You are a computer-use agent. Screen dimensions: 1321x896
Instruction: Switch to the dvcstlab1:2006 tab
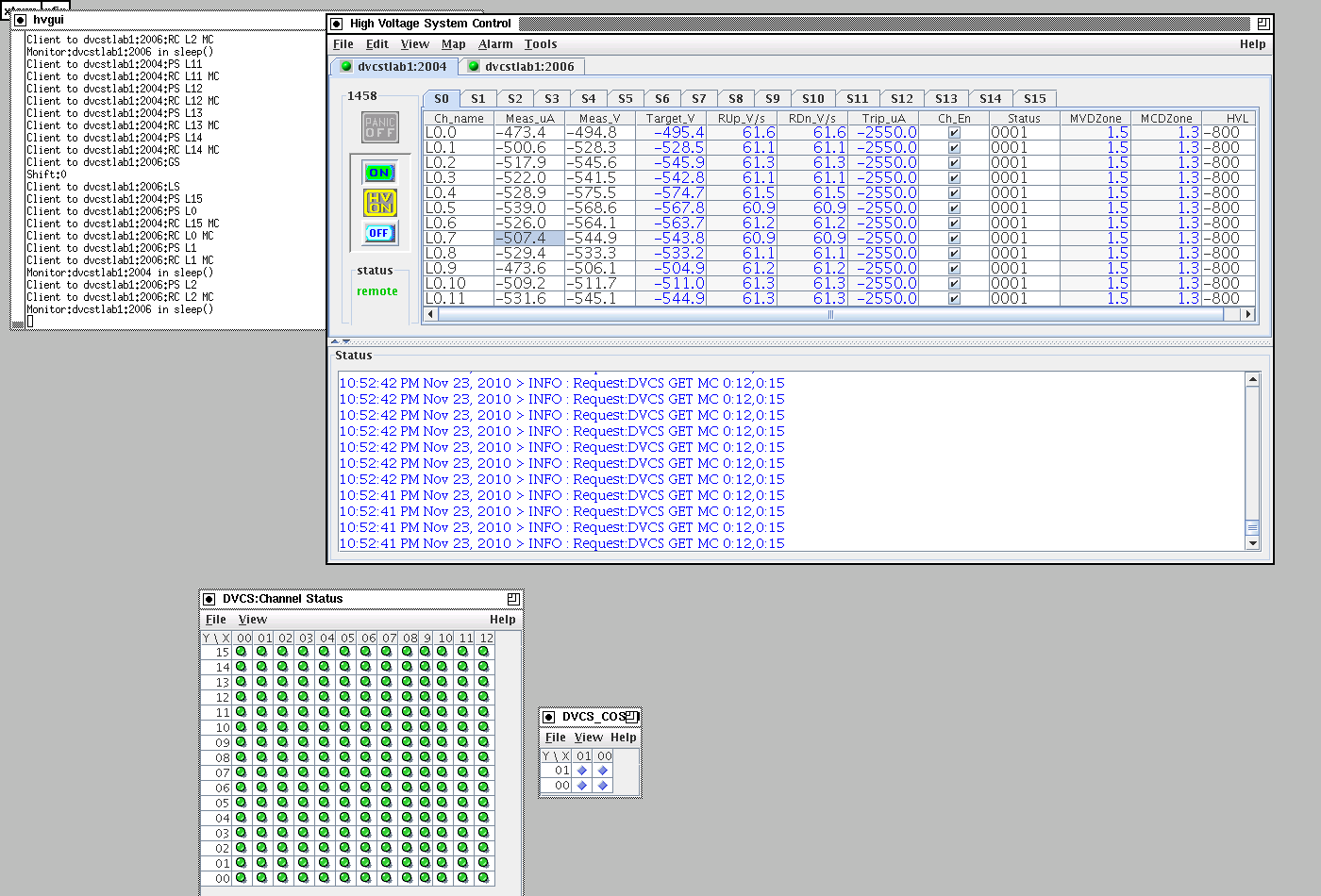coord(521,66)
